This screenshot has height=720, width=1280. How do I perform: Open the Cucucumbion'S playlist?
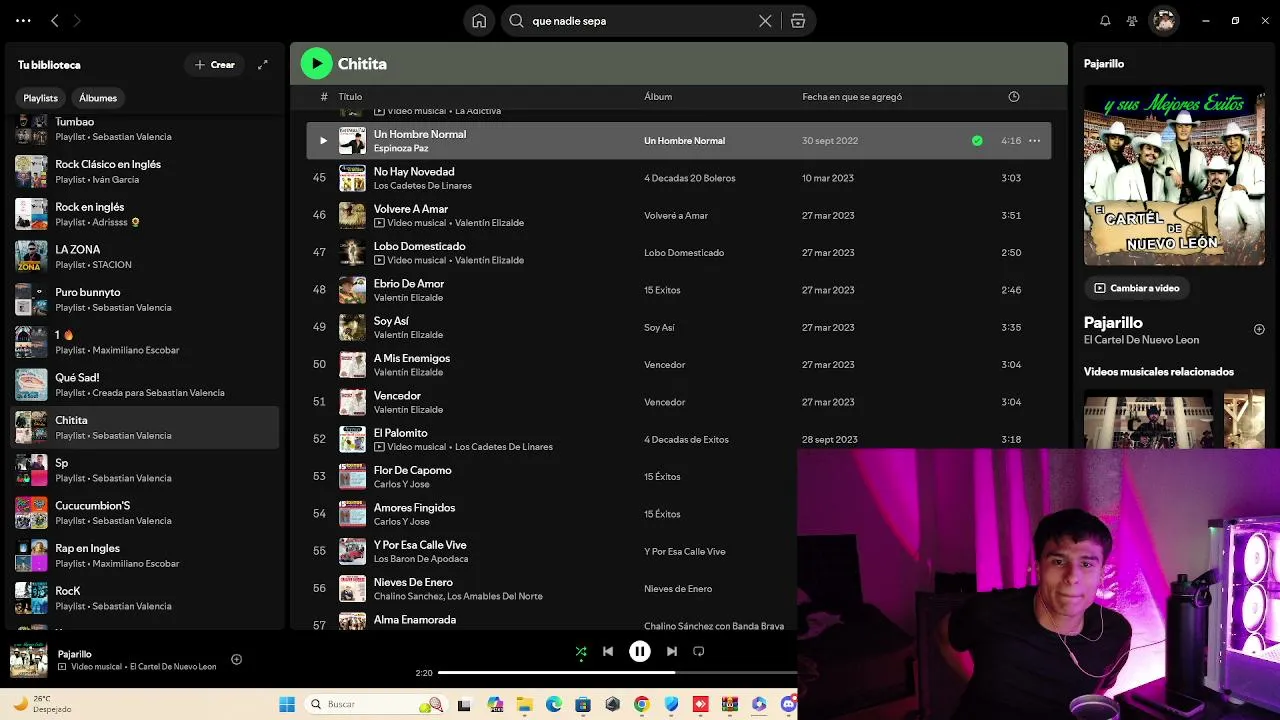145,513
